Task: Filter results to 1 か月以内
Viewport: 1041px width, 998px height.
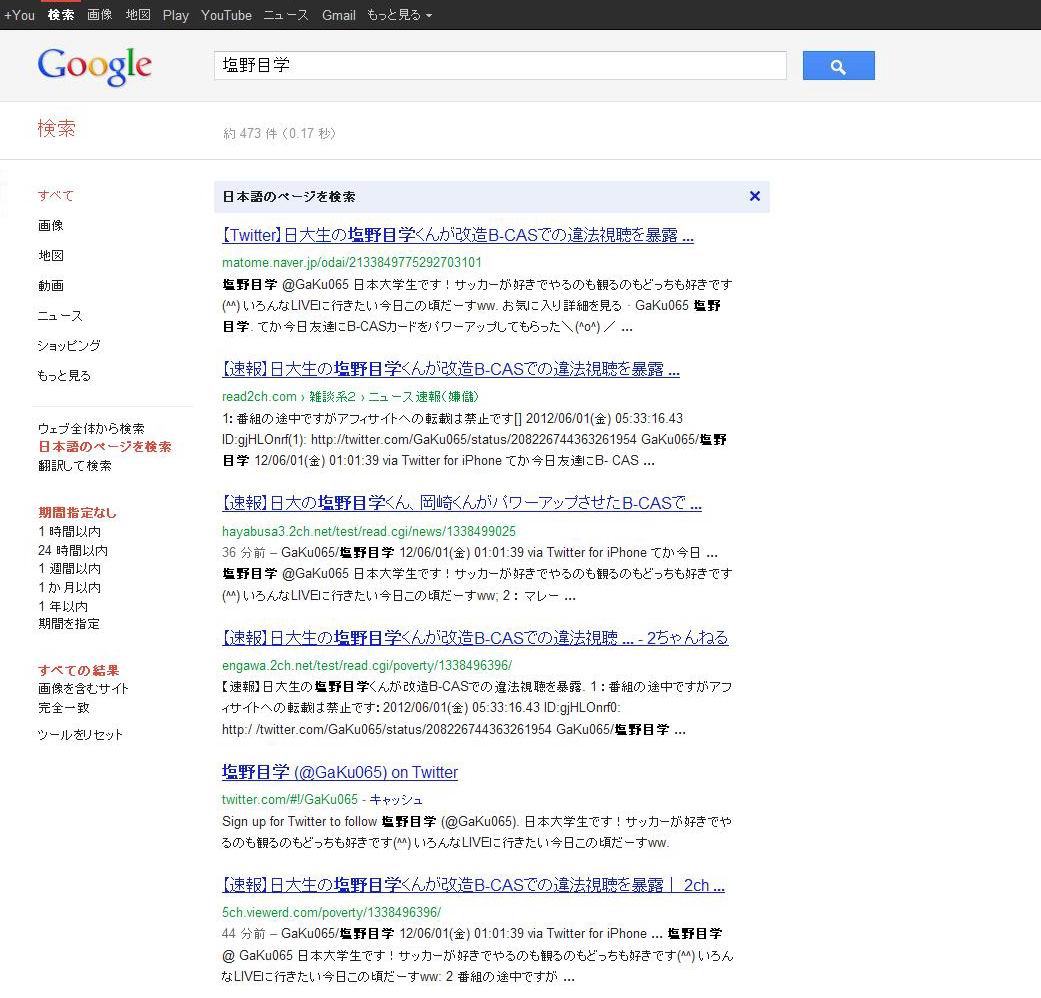Action: point(69,587)
